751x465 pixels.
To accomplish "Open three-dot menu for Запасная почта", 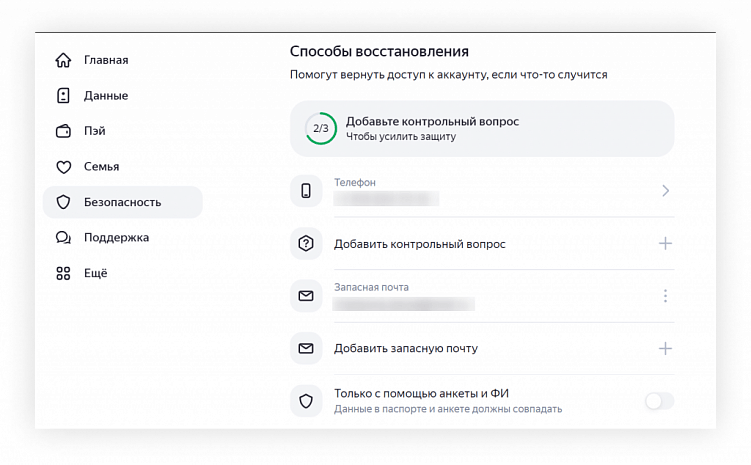I will pyautogui.click(x=665, y=296).
